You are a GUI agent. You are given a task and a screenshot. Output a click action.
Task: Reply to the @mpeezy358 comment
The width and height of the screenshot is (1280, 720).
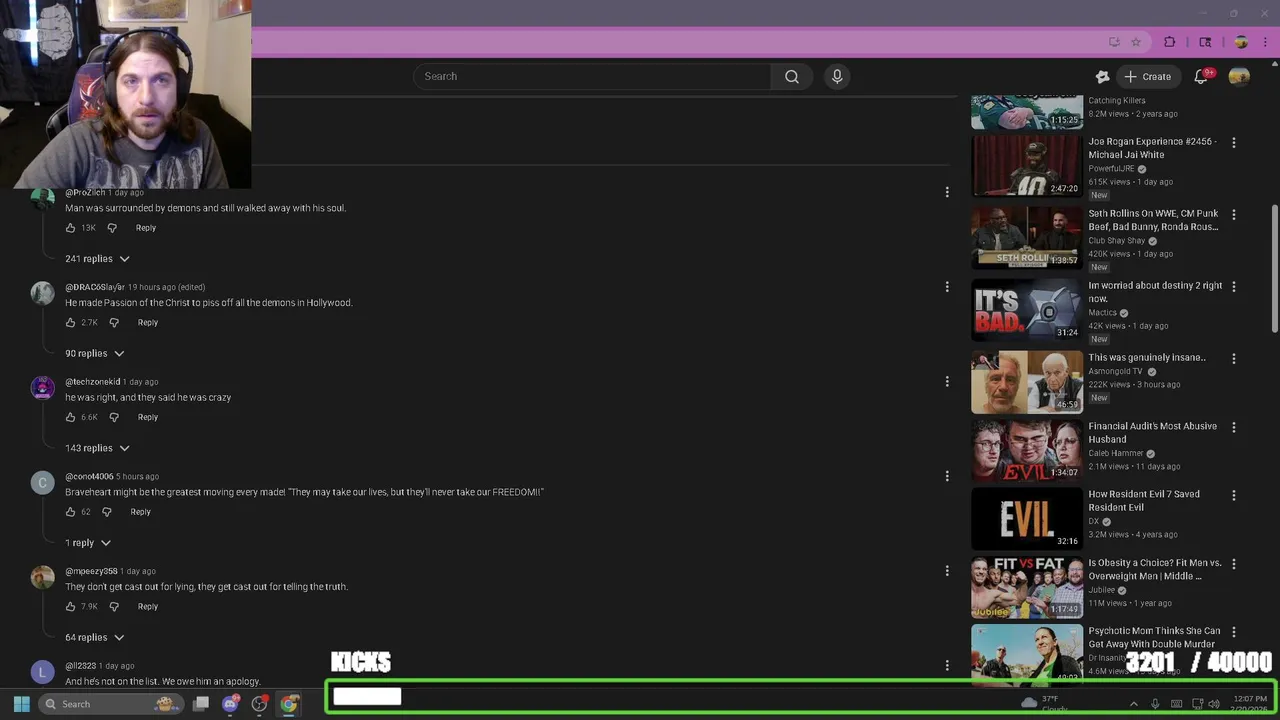point(148,606)
